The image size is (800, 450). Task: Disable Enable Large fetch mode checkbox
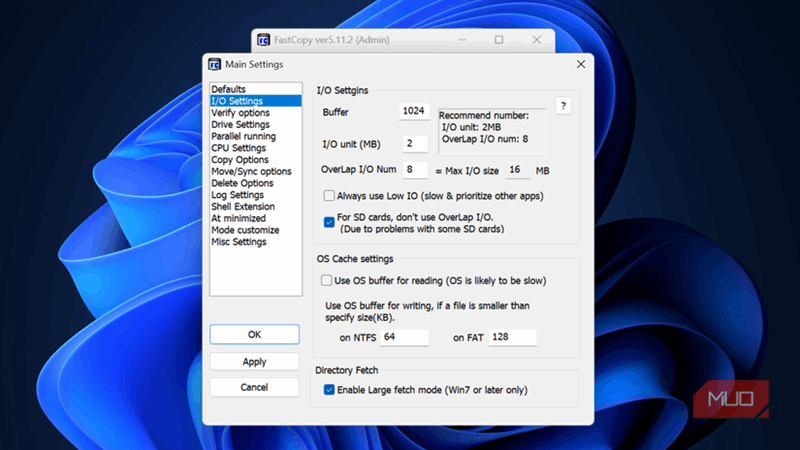click(x=329, y=390)
